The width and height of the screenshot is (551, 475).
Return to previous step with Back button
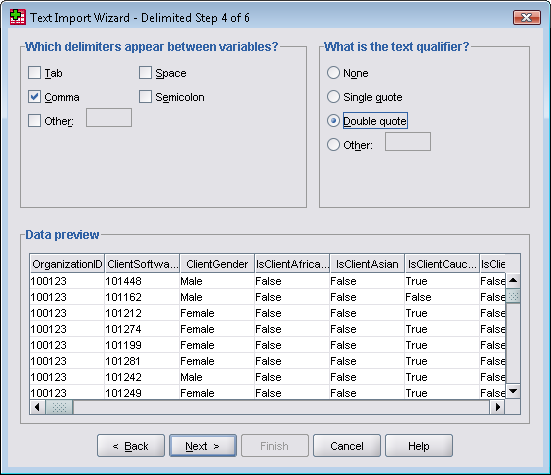pos(131,446)
